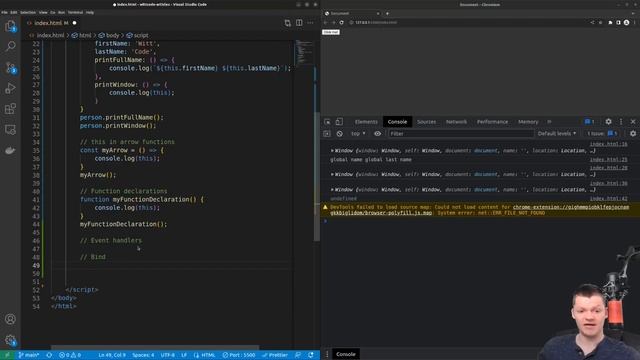Image resolution: width=640 pixels, height=360 pixels.
Task: Click the VS Code editor vertical scrollbar
Action: point(316,176)
